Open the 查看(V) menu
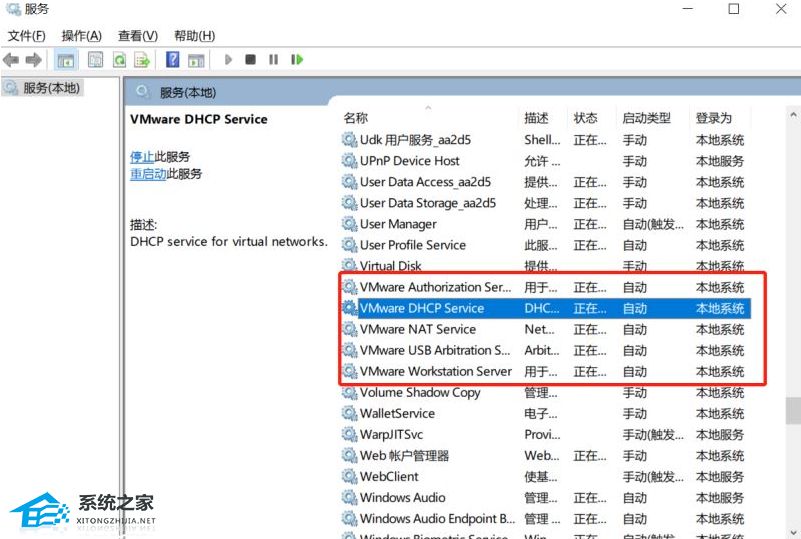 tap(138, 36)
